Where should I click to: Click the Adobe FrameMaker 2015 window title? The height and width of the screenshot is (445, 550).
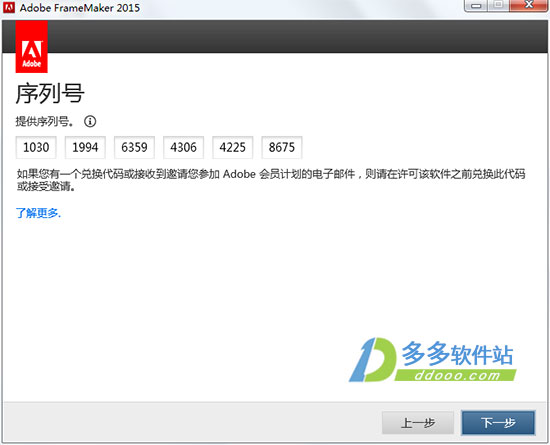(80, 8)
